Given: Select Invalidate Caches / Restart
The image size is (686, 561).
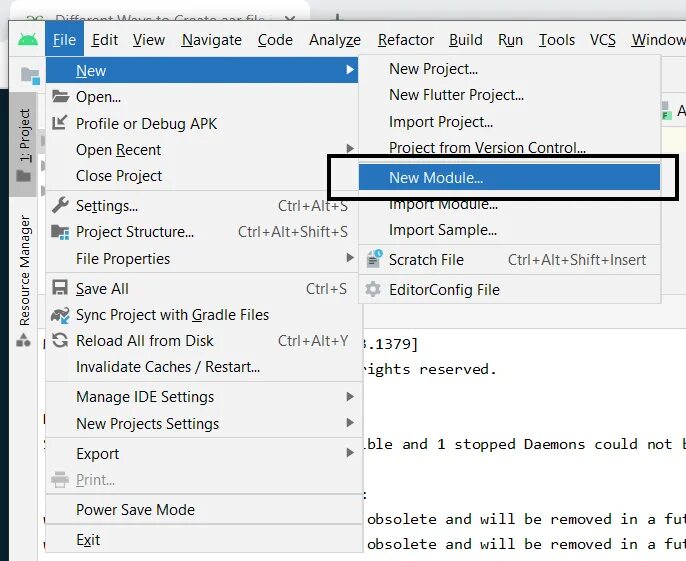Looking at the screenshot, I should 168,367.
